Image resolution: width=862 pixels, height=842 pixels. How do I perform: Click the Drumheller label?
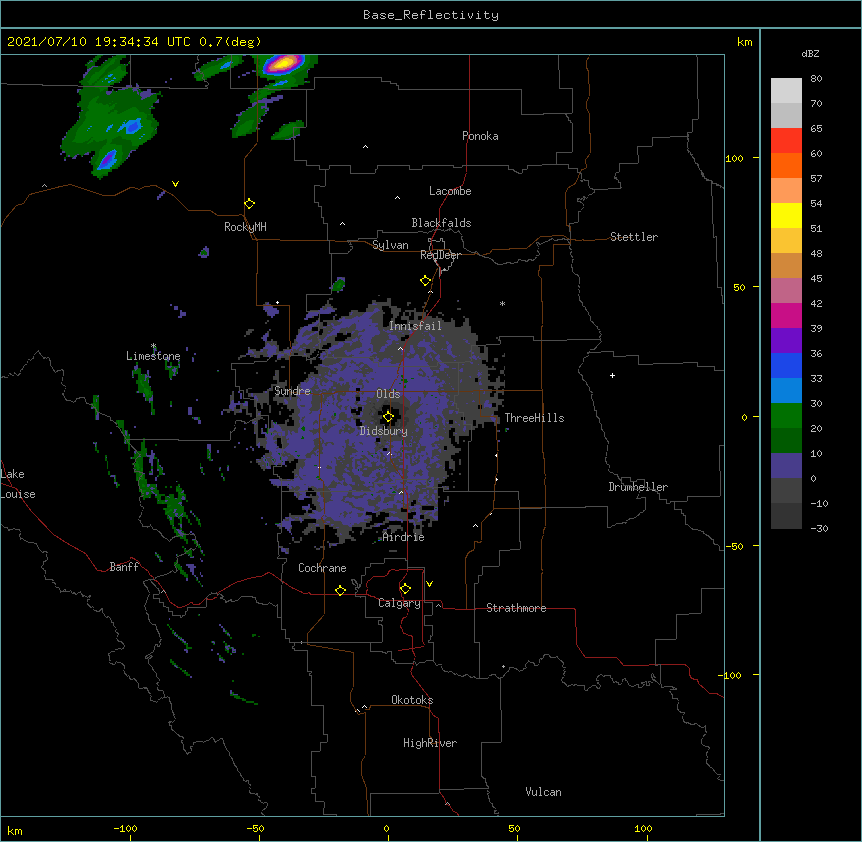click(x=638, y=487)
